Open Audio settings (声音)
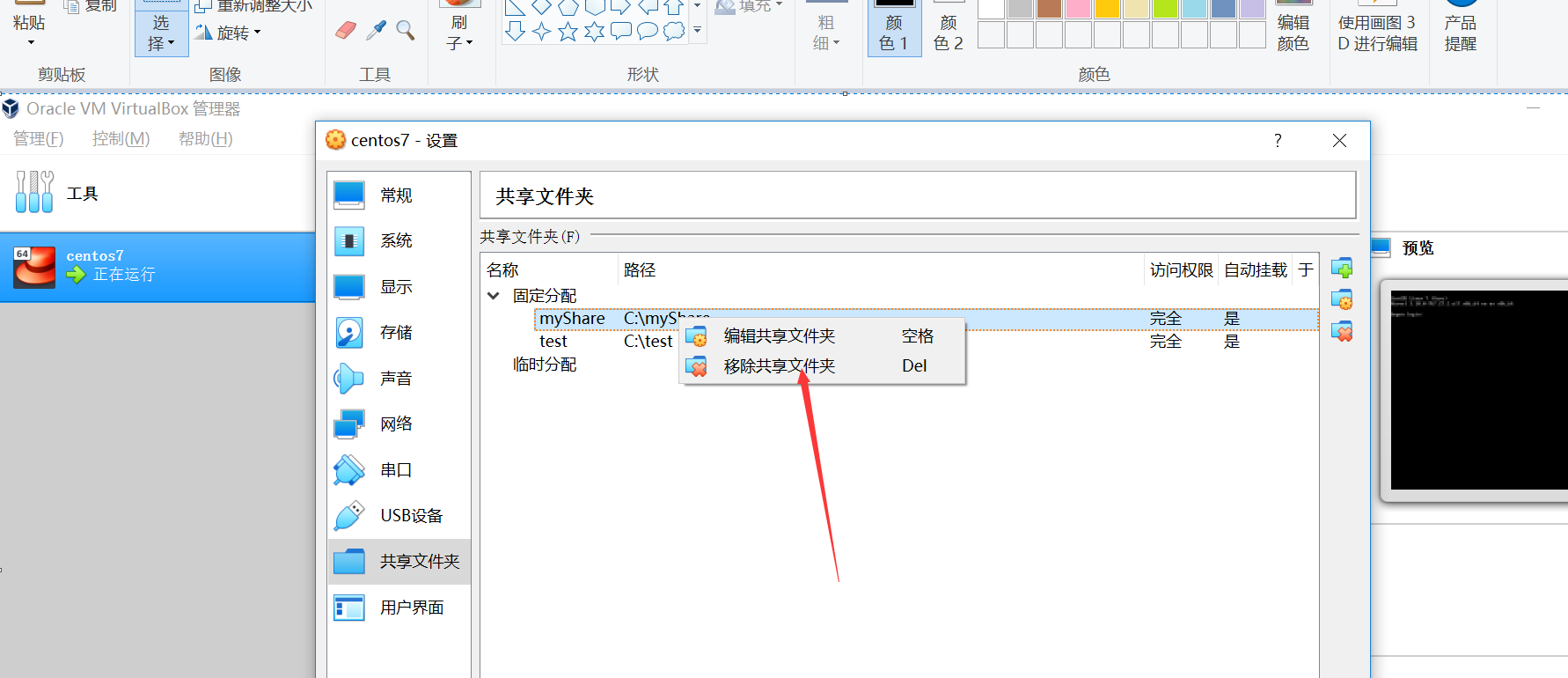 pyautogui.click(x=399, y=378)
